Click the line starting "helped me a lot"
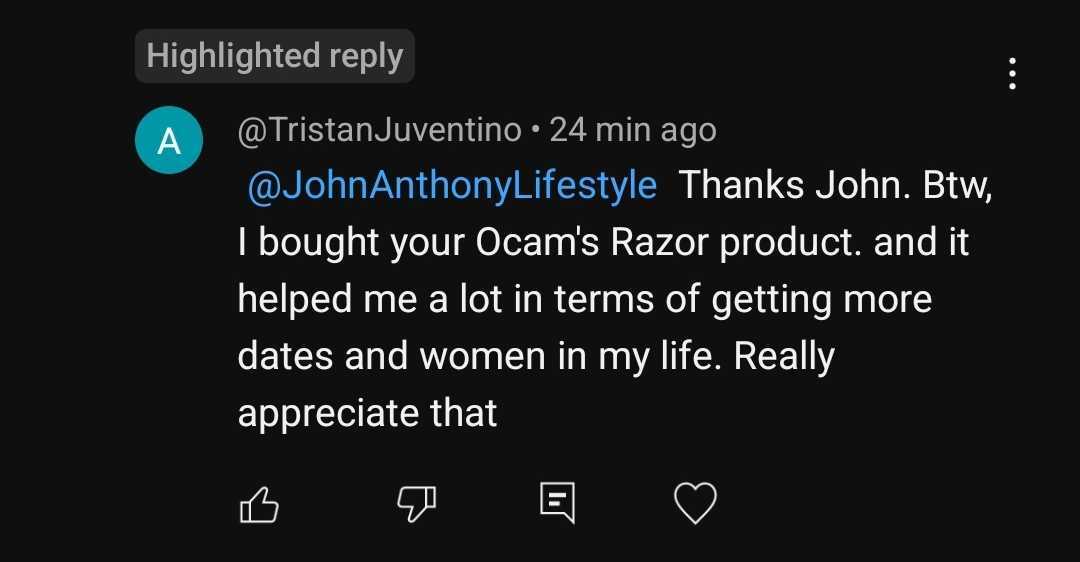The image size is (1080, 562). coord(584,300)
